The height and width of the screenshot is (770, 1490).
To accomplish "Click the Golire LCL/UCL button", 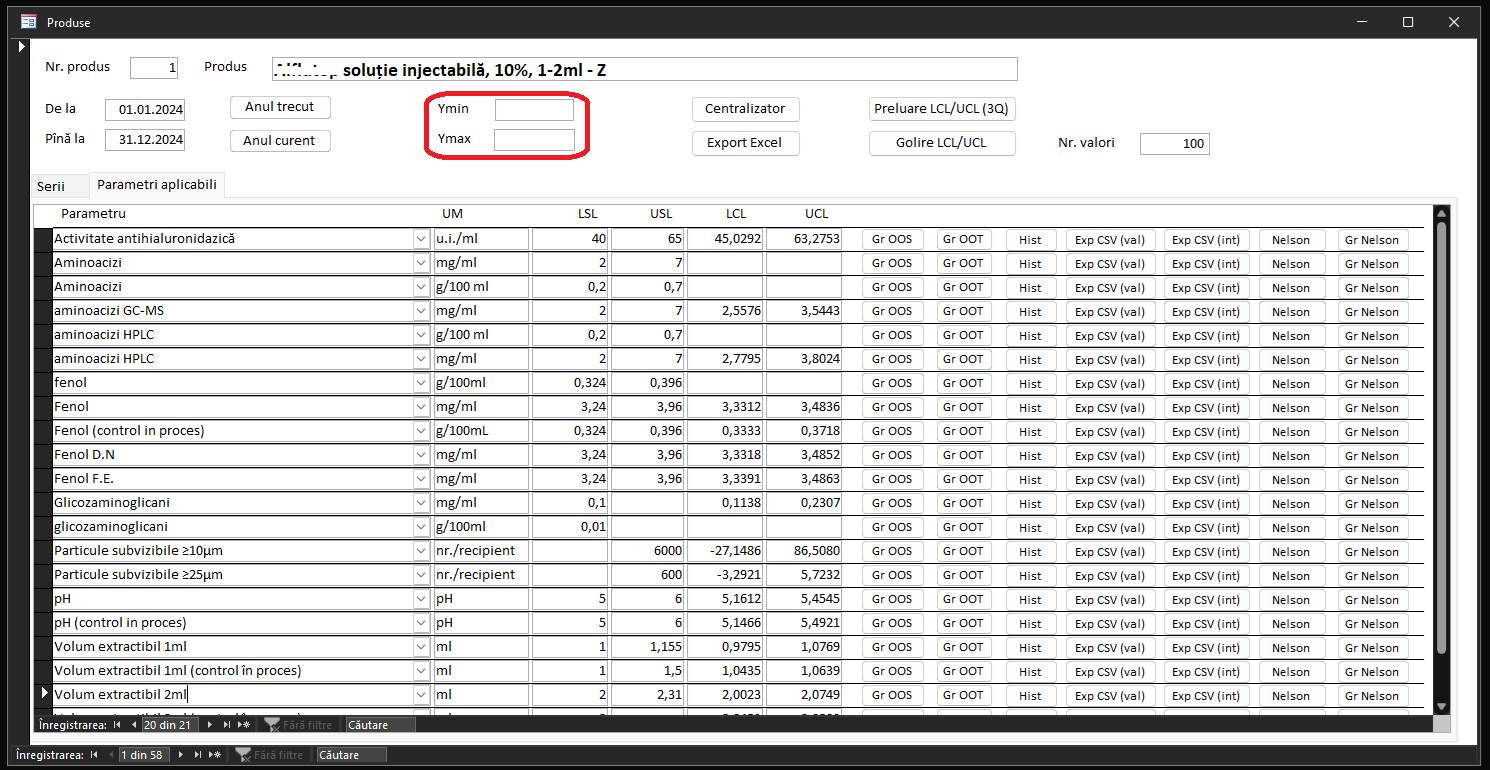I will [942, 143].
